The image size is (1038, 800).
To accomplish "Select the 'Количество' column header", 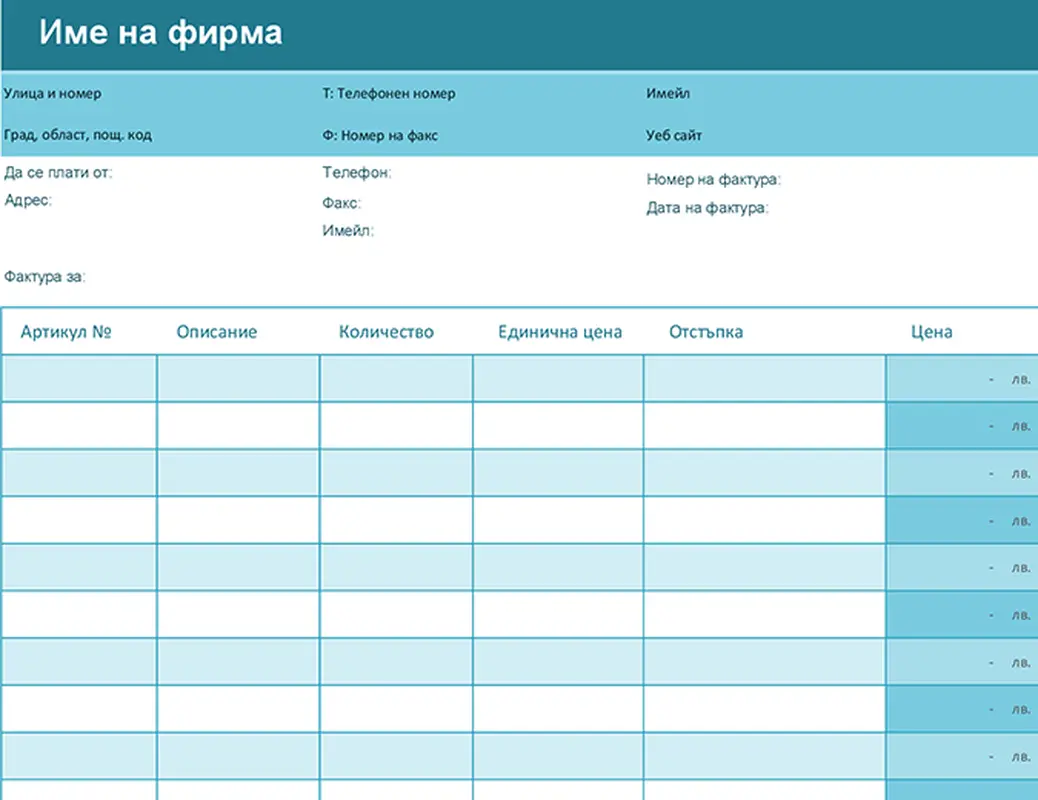I will (386, 332).
